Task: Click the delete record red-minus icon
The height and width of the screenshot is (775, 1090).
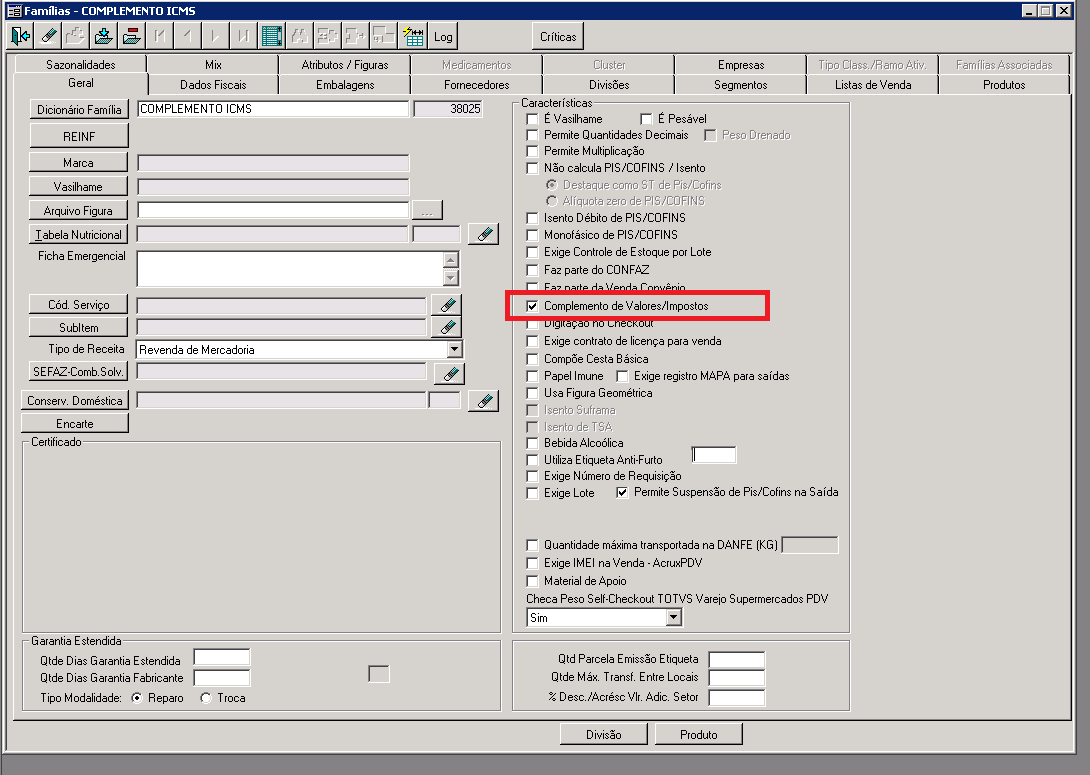Action: (x=131, y=36)
